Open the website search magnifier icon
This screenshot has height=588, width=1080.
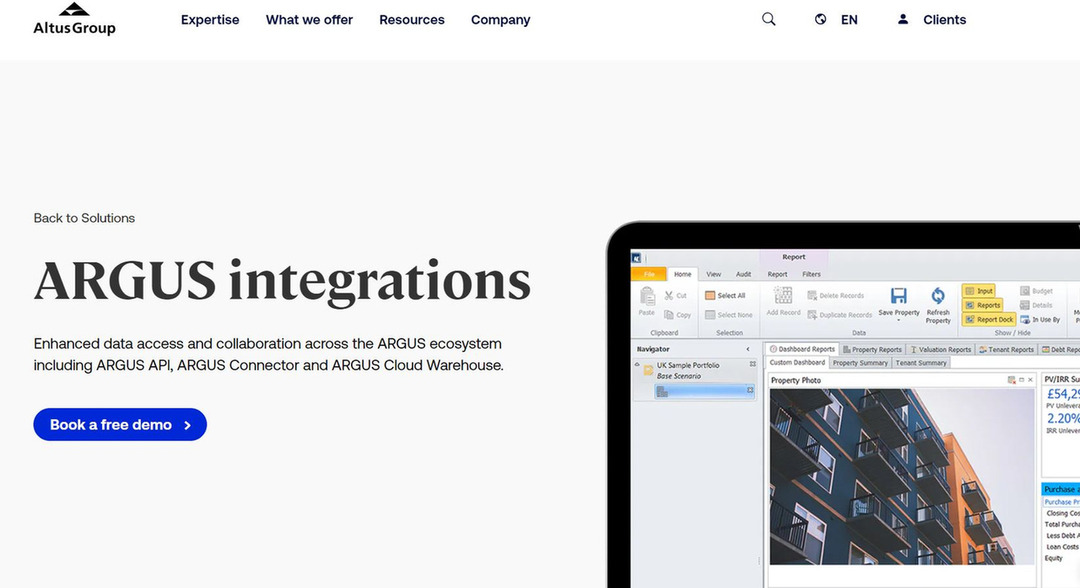(769, 19)
